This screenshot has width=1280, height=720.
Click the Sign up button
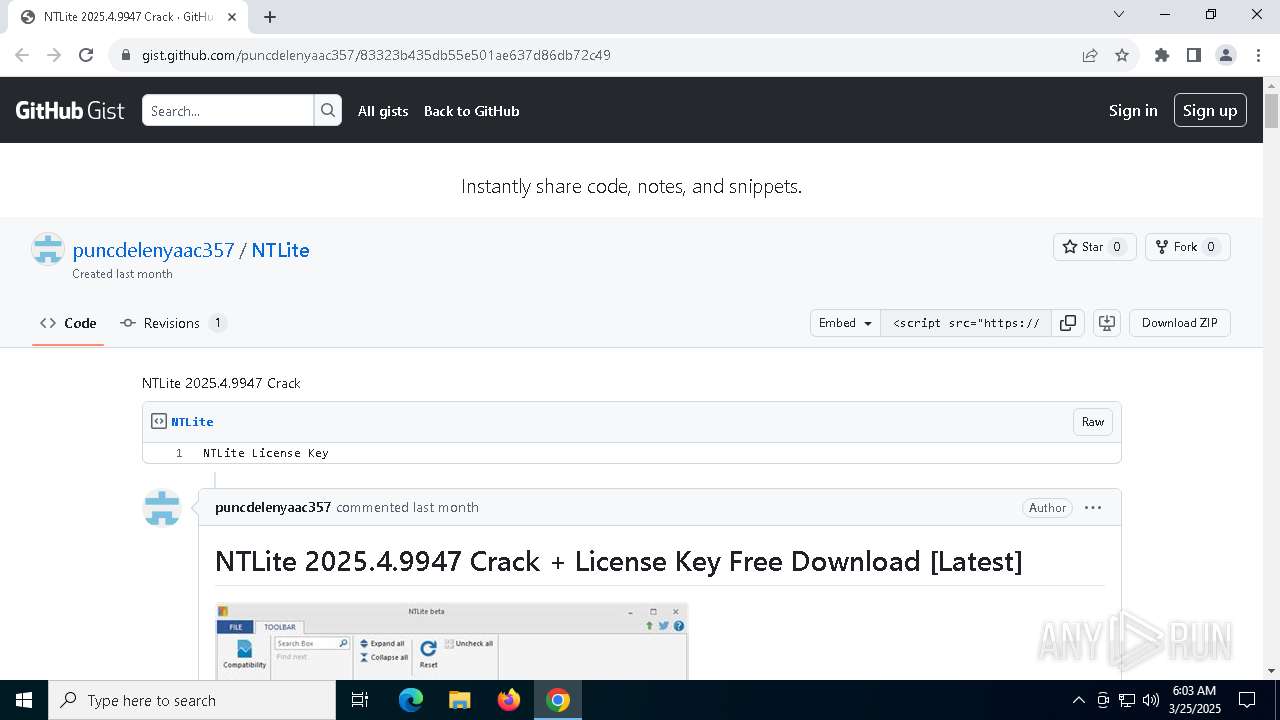click(x=1210, y=111)
